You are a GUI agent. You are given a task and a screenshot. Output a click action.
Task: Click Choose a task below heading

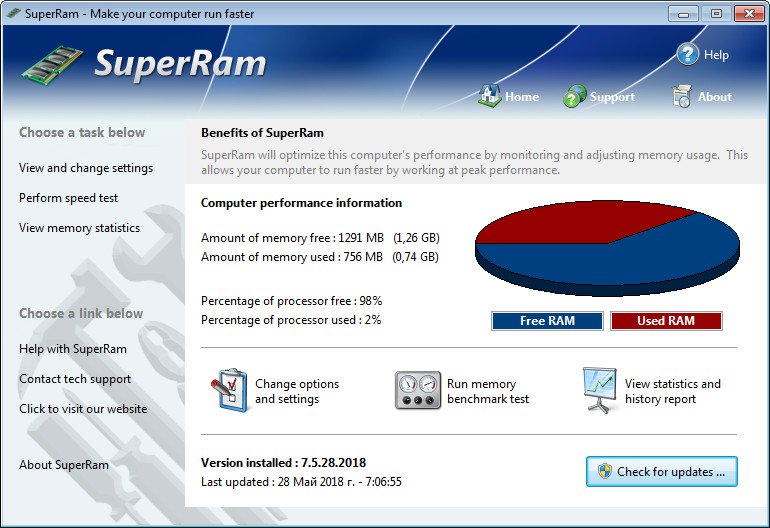click(x=82, y=133)
